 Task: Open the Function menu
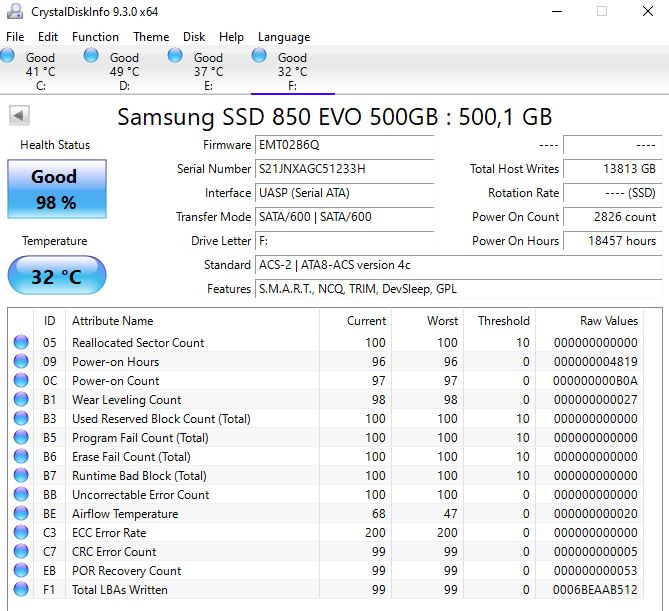pyautogui.click(x=95, y=37)
